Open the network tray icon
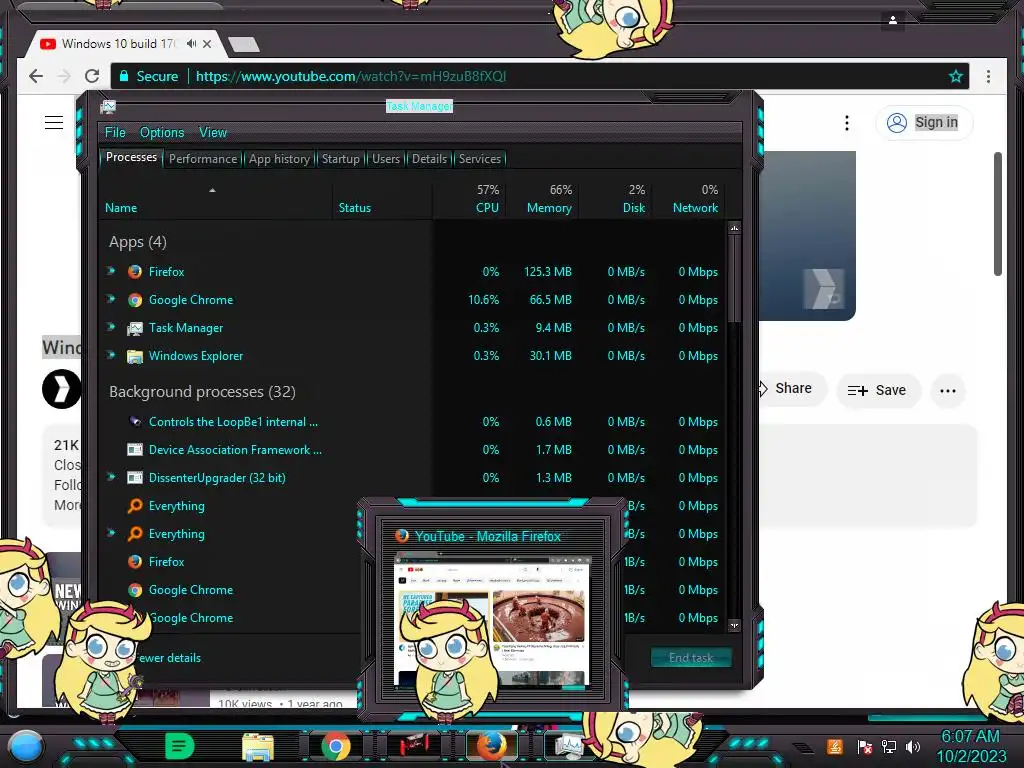The width and height of the screenshot is (1024, 768). click(889, 746)
